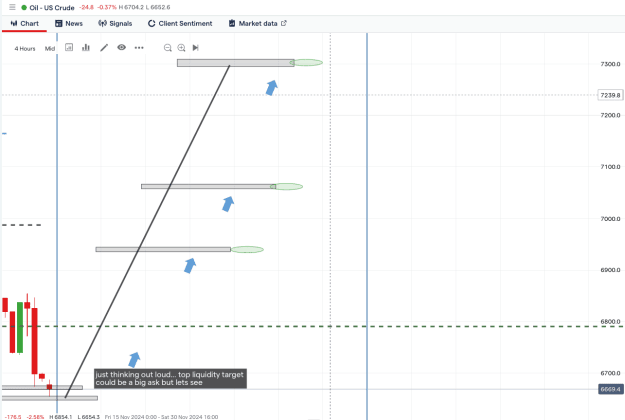Select the large green candle
This screenshot has width=625, height=420.
[x=20, y=328]
